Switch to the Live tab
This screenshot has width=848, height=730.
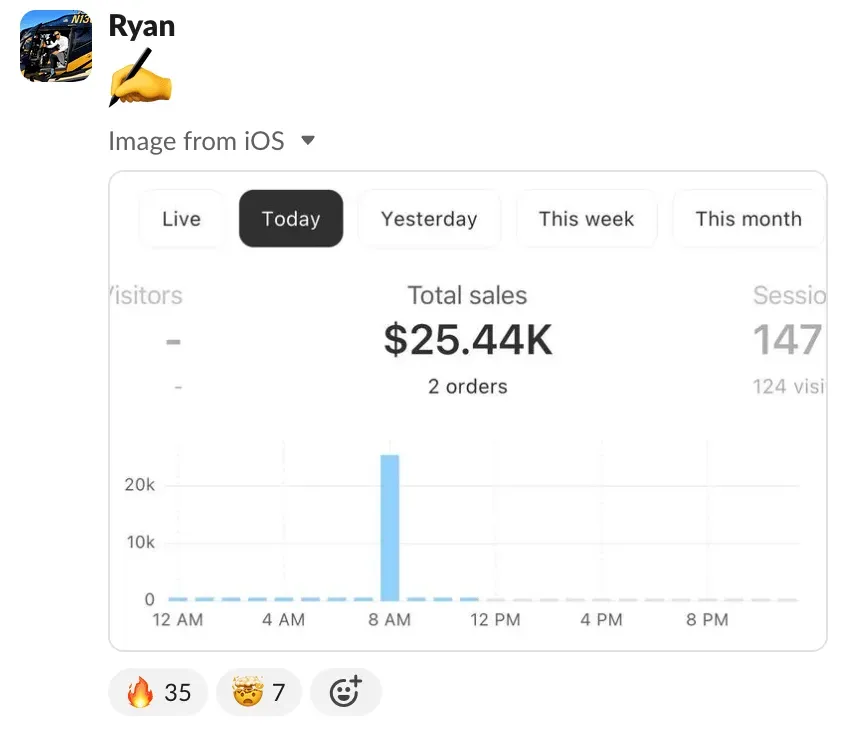pos(182,218)
